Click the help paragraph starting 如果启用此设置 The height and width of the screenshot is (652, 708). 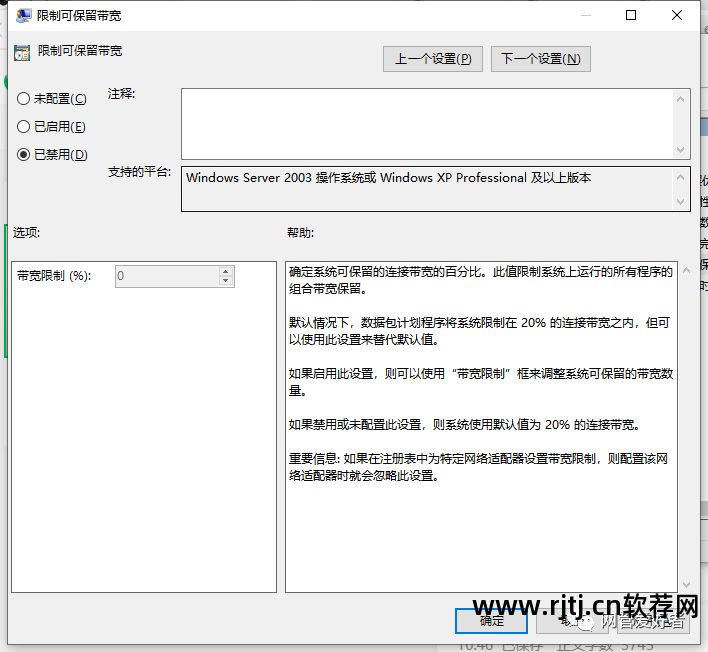click(481, 382)
